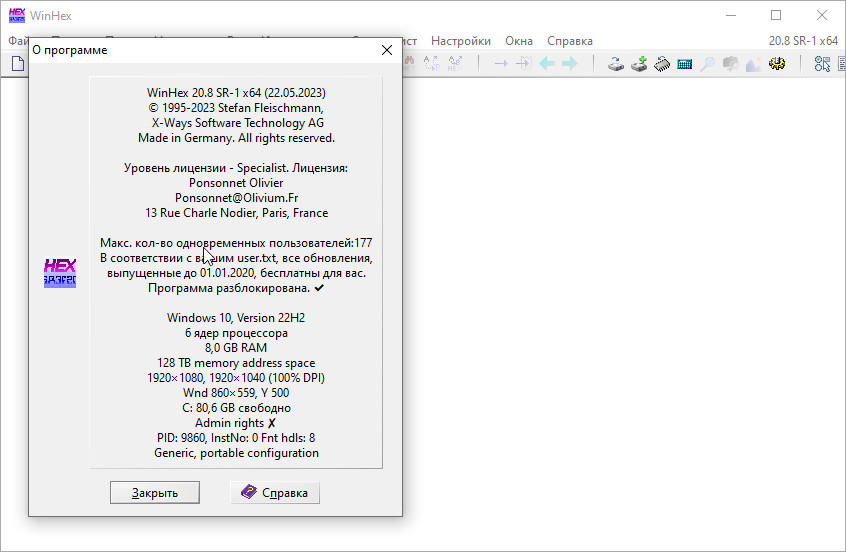Open the Файл menu
This screenshot has height=552, width=846.
18,41
